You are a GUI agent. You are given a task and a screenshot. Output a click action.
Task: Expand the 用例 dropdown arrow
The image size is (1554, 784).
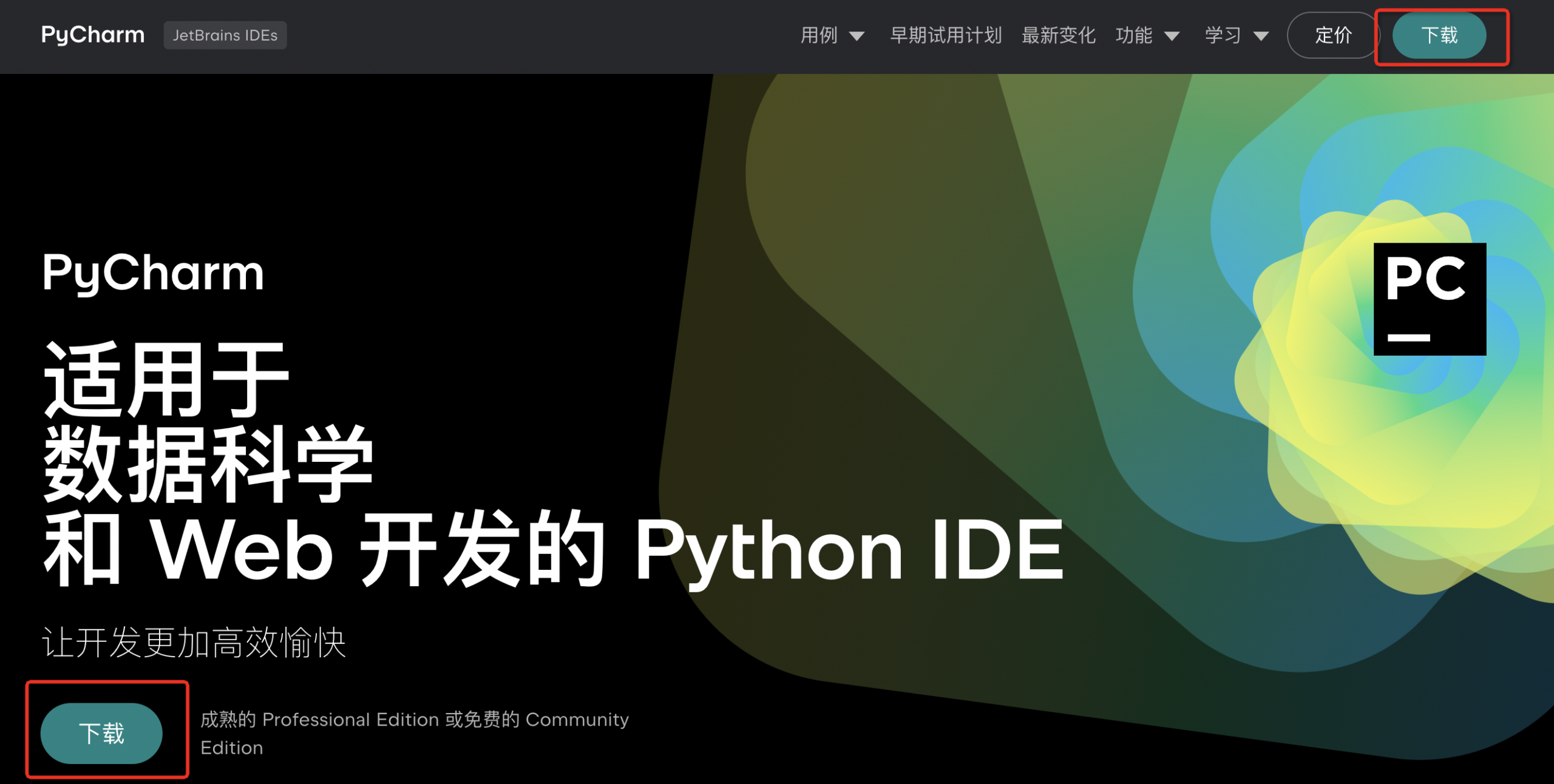click(x=857, y=36)
